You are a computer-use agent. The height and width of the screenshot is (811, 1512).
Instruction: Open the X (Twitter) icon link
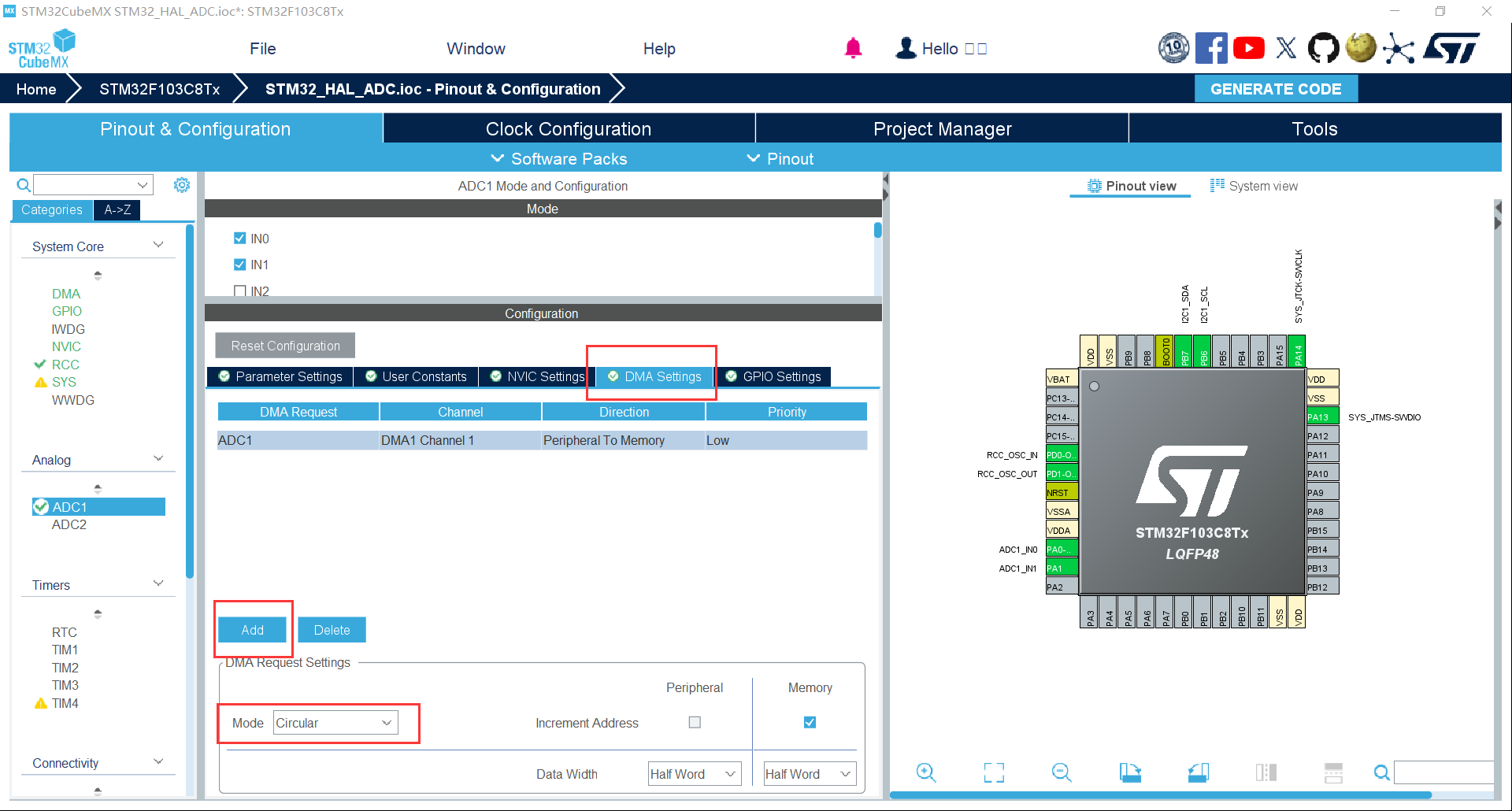click(1286, 48)
